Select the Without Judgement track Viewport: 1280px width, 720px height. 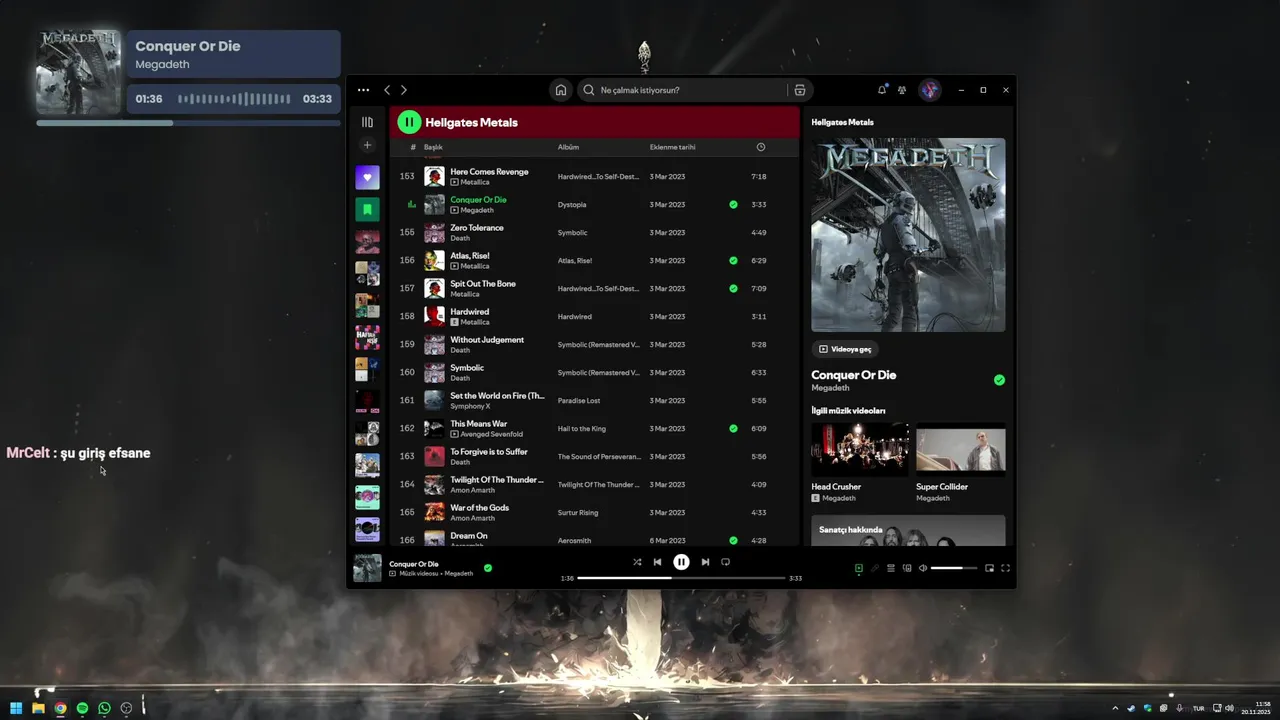point(594,344)
